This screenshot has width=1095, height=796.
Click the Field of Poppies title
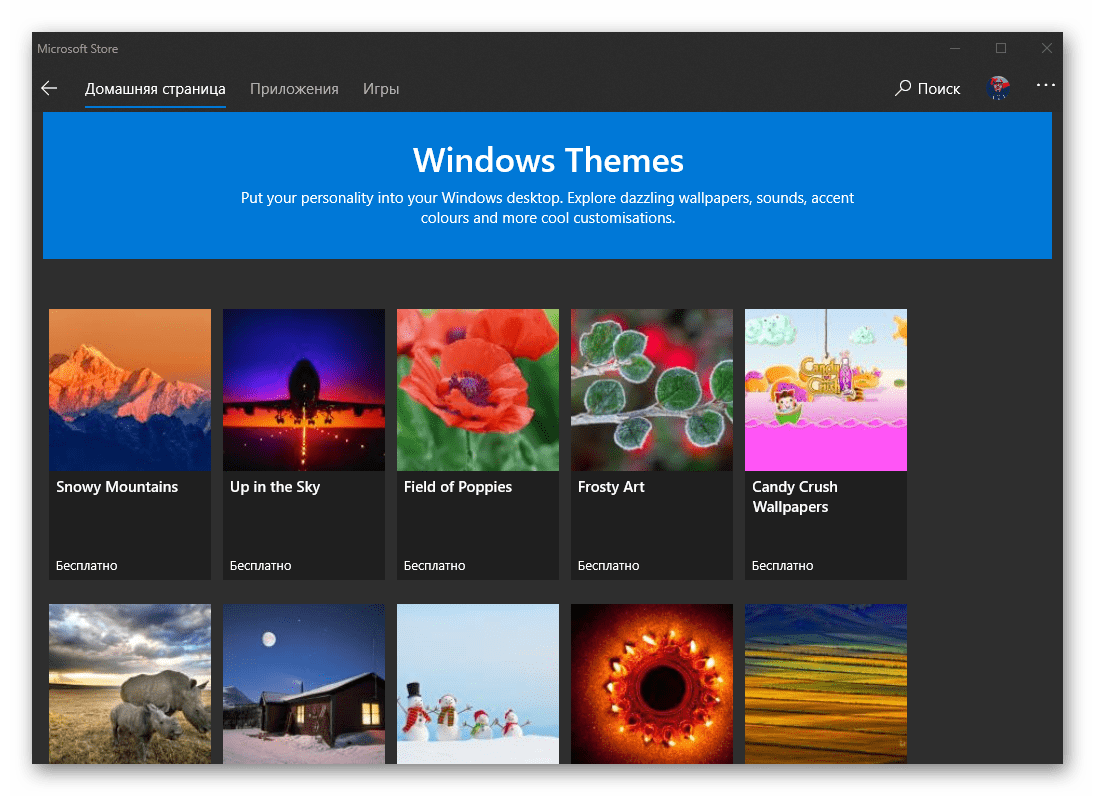457,487
